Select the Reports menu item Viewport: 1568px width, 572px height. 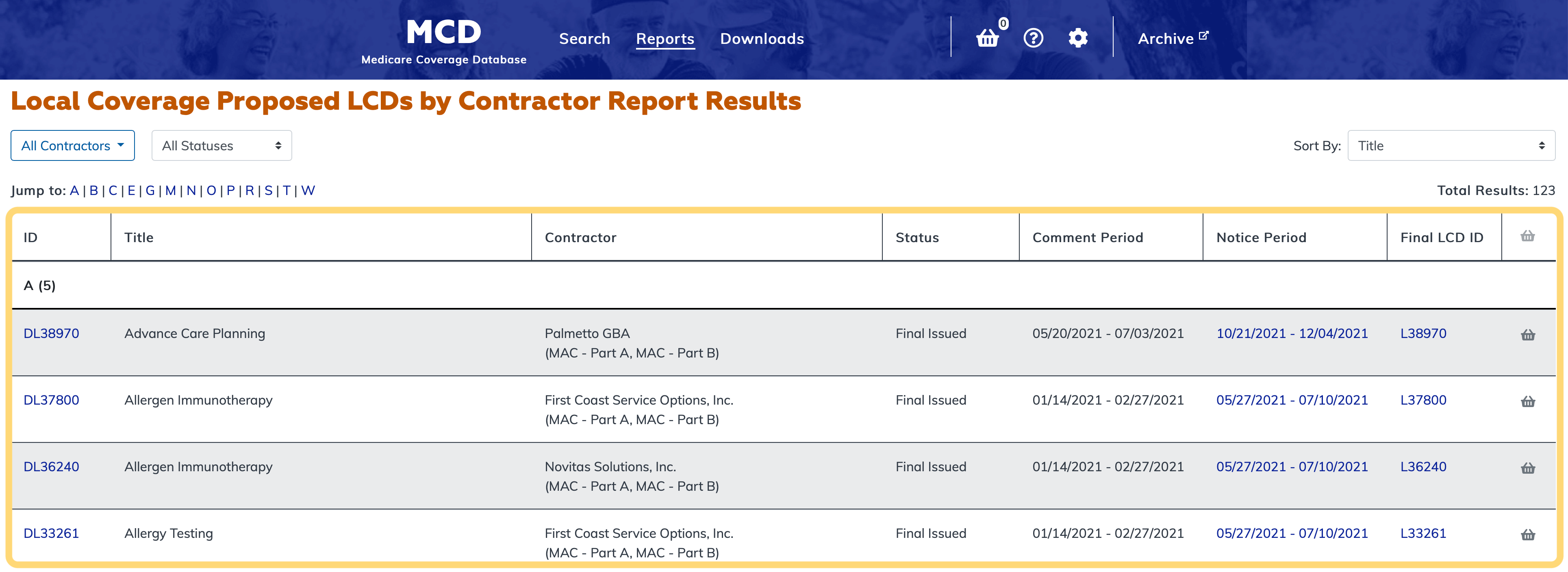665,39
